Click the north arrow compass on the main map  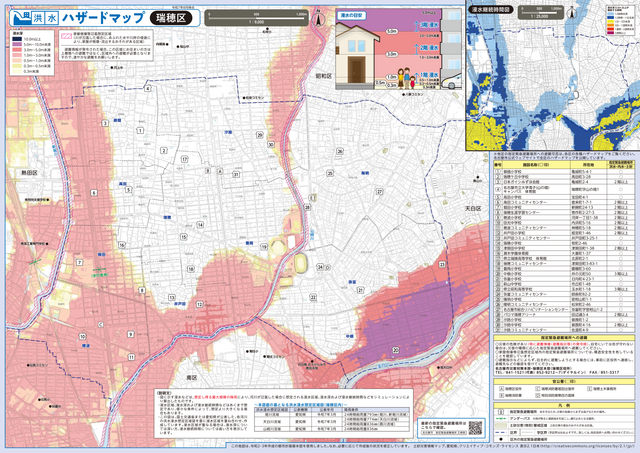pyautogui.click(x=318, y=18)
